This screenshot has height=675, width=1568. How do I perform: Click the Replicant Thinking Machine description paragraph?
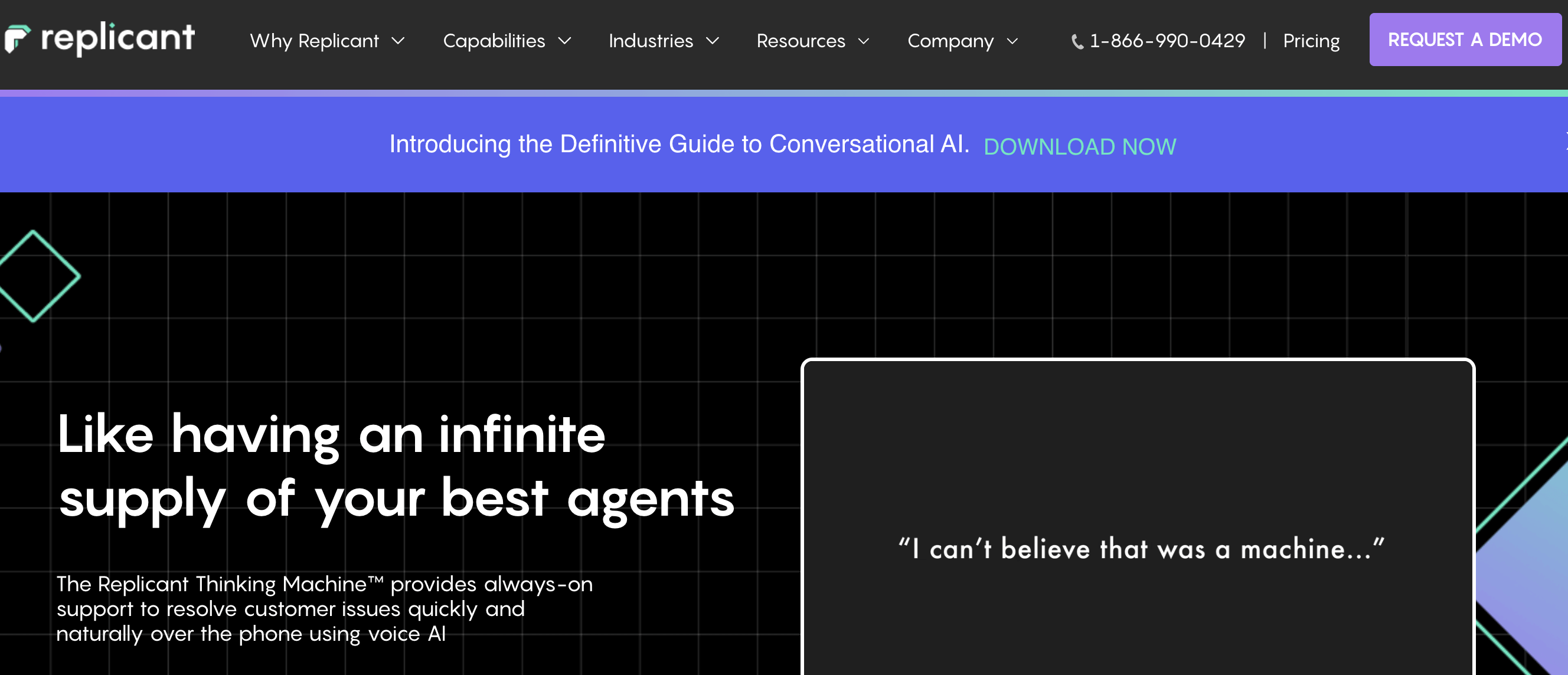(x=325, y=609)
